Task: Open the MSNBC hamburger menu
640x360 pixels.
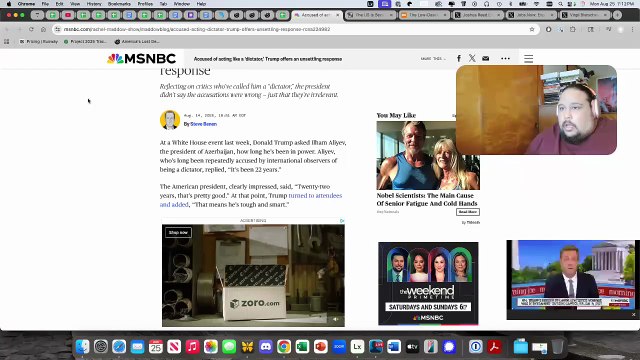Action: [x=529, y=58]
